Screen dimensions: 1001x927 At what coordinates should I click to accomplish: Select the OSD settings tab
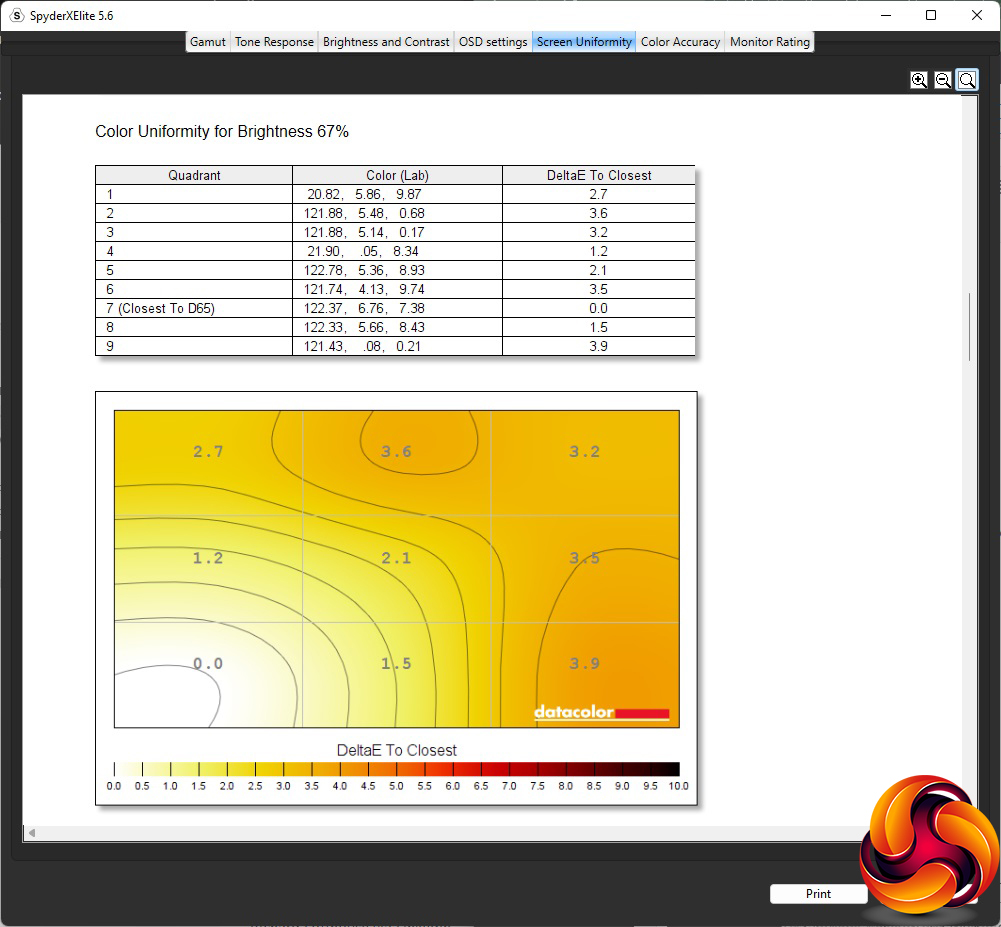(493, 42)
